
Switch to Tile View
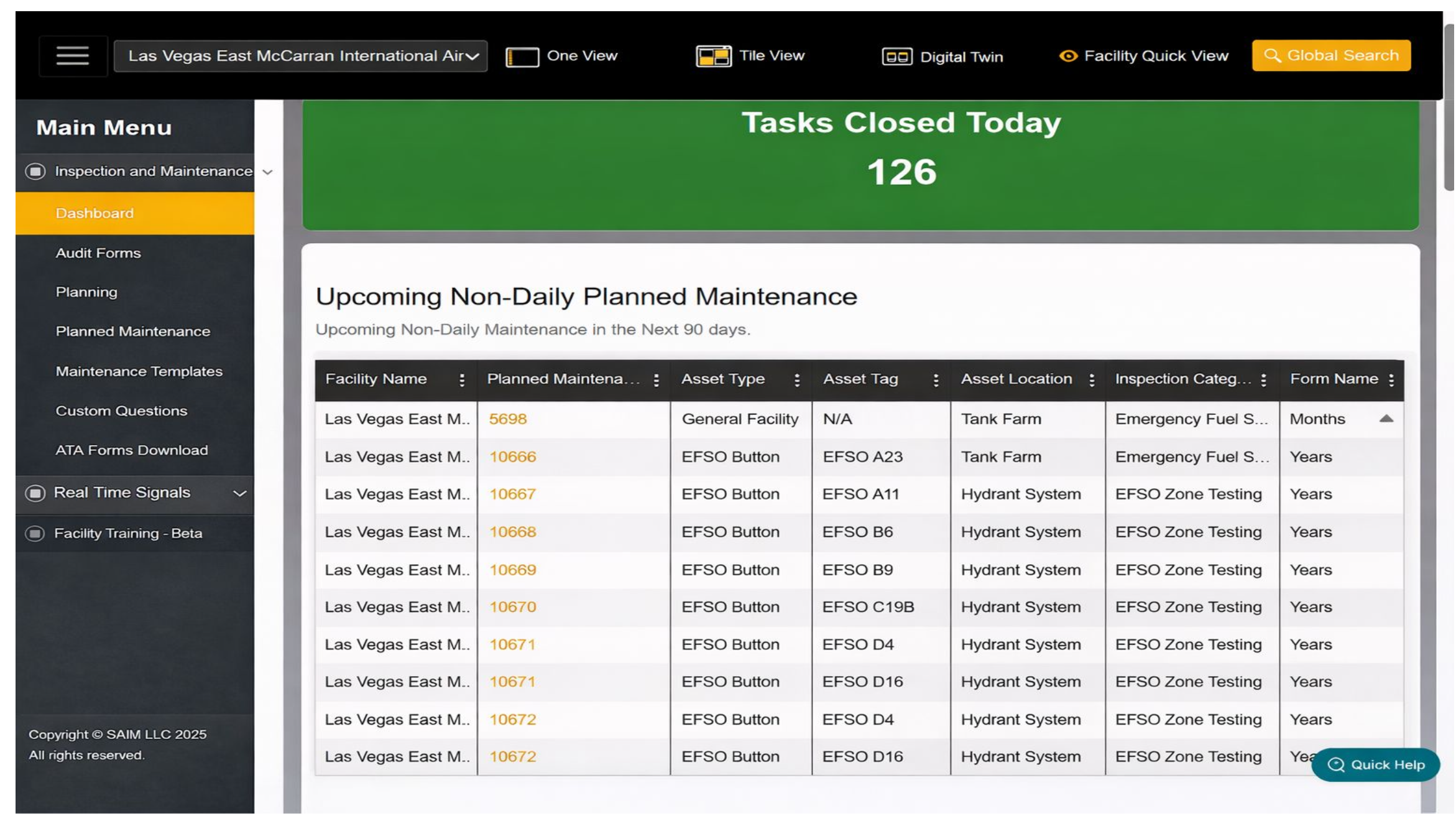pos(750,55)
